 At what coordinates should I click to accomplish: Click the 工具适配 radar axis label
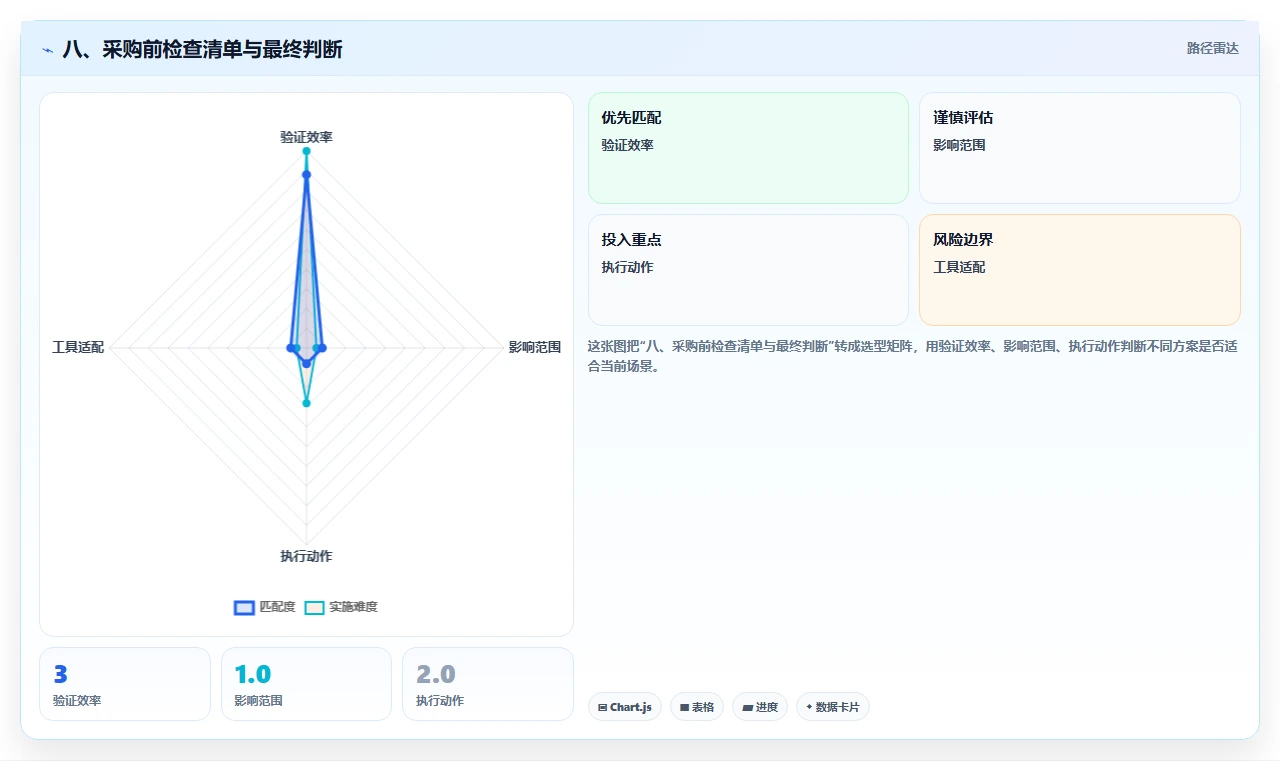click(x=78, y=348)
